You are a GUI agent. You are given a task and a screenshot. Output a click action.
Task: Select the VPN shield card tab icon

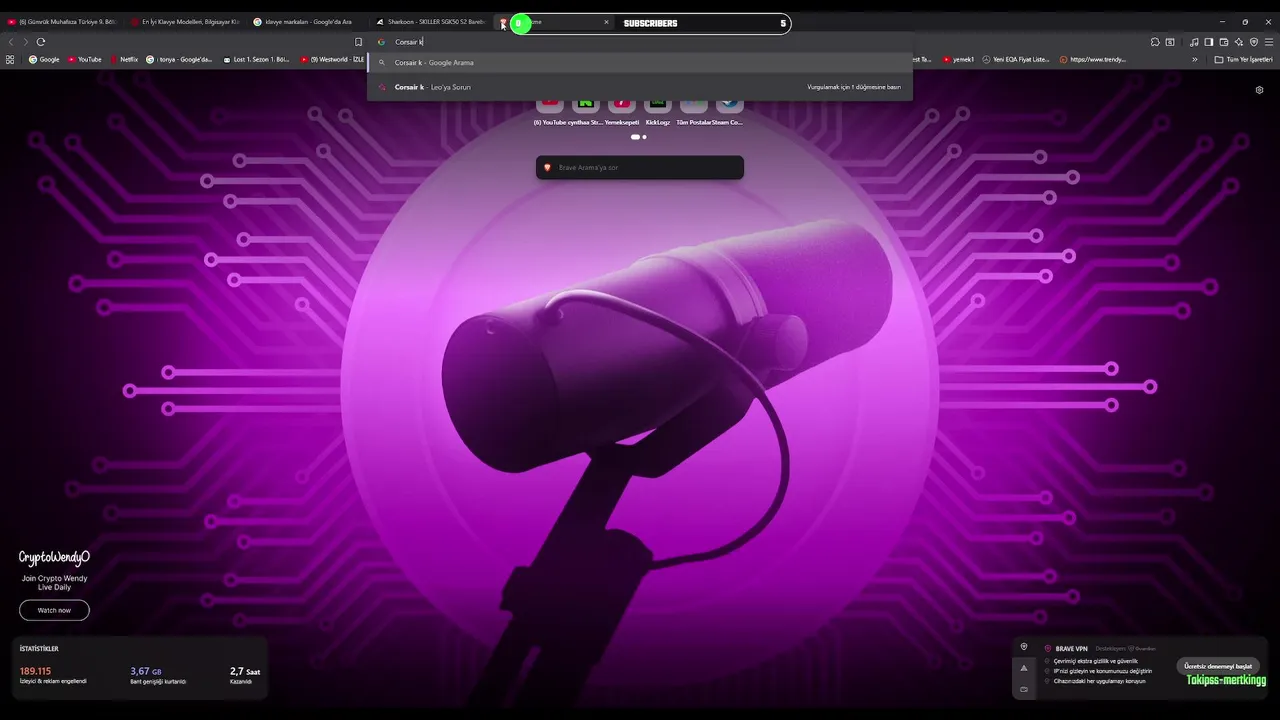click(1023, 647)
